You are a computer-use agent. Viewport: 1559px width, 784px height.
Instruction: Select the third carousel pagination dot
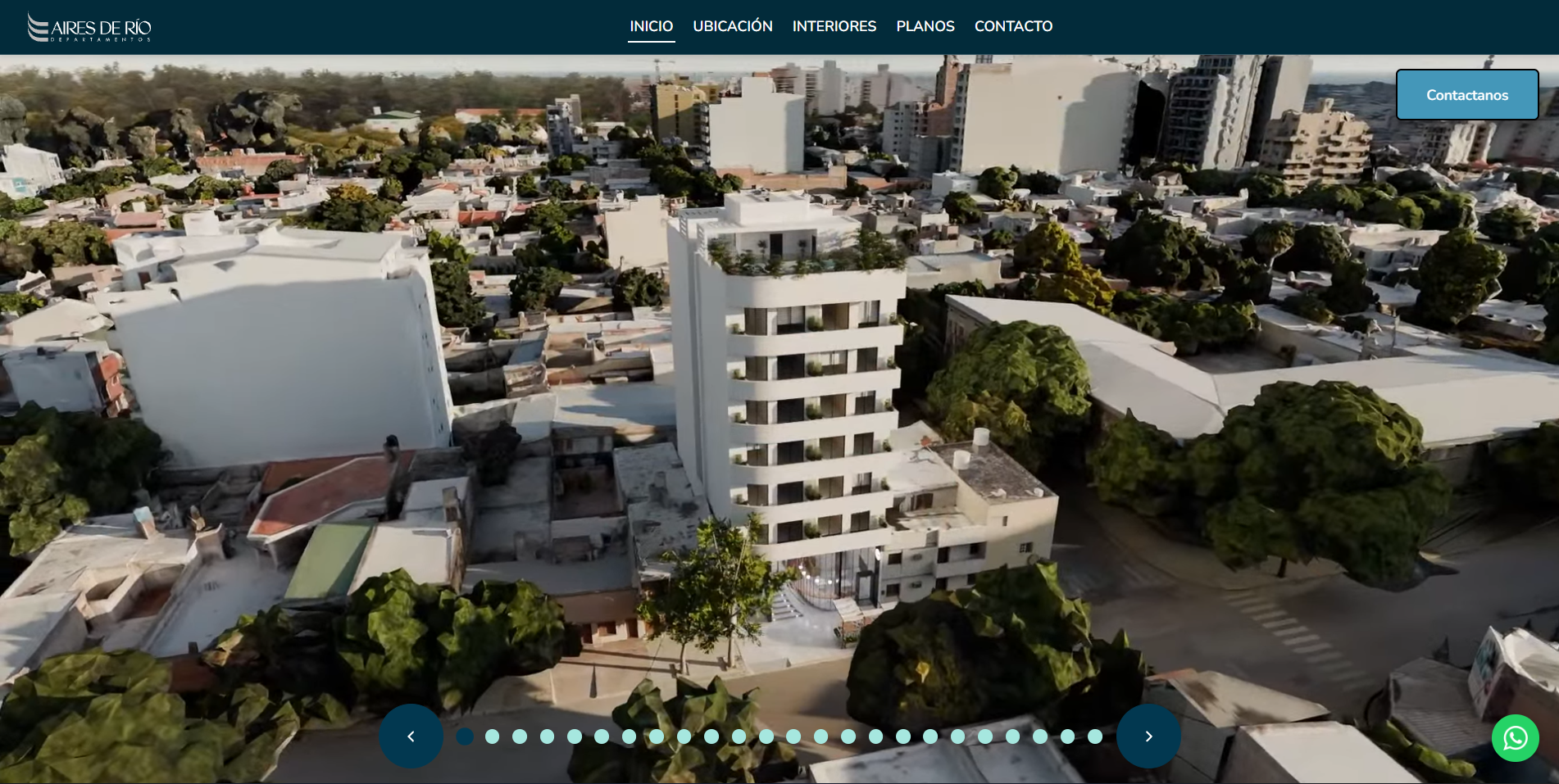[520, 736]
